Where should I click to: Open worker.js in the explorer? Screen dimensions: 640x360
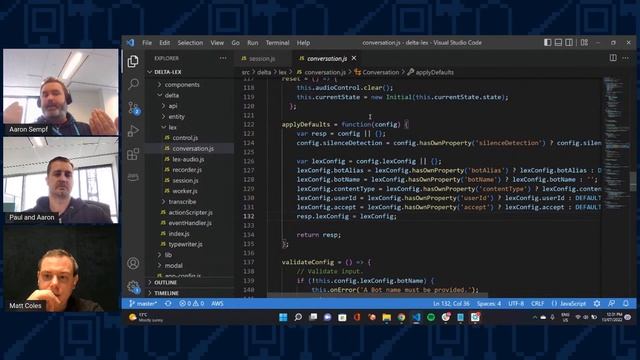coord(184,191)
